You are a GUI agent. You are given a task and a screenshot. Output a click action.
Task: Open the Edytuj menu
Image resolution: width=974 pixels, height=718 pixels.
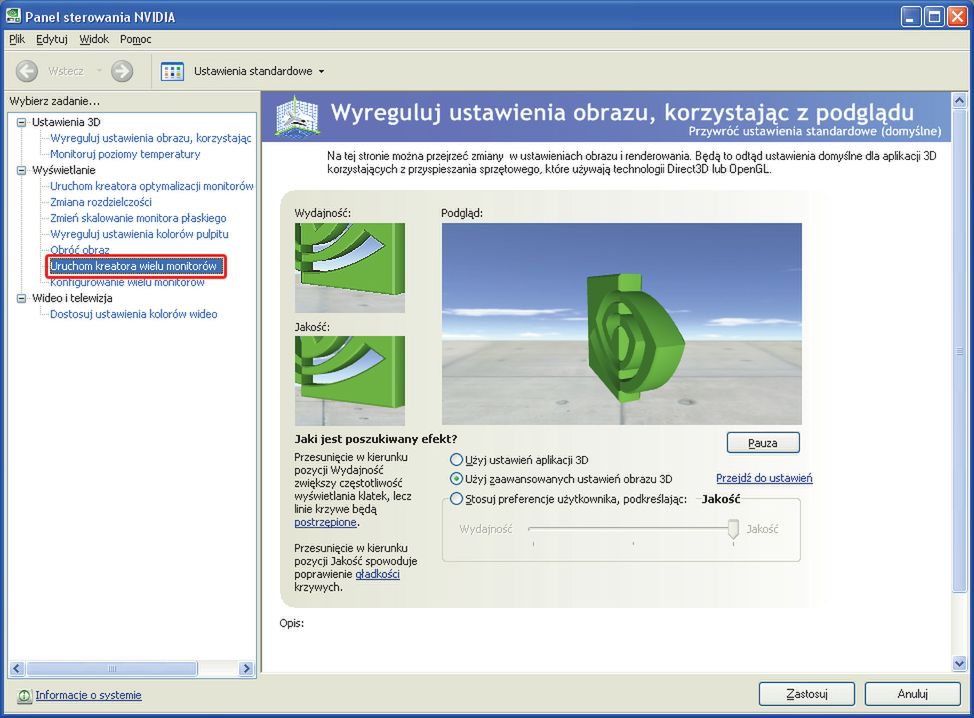(52, 39)
